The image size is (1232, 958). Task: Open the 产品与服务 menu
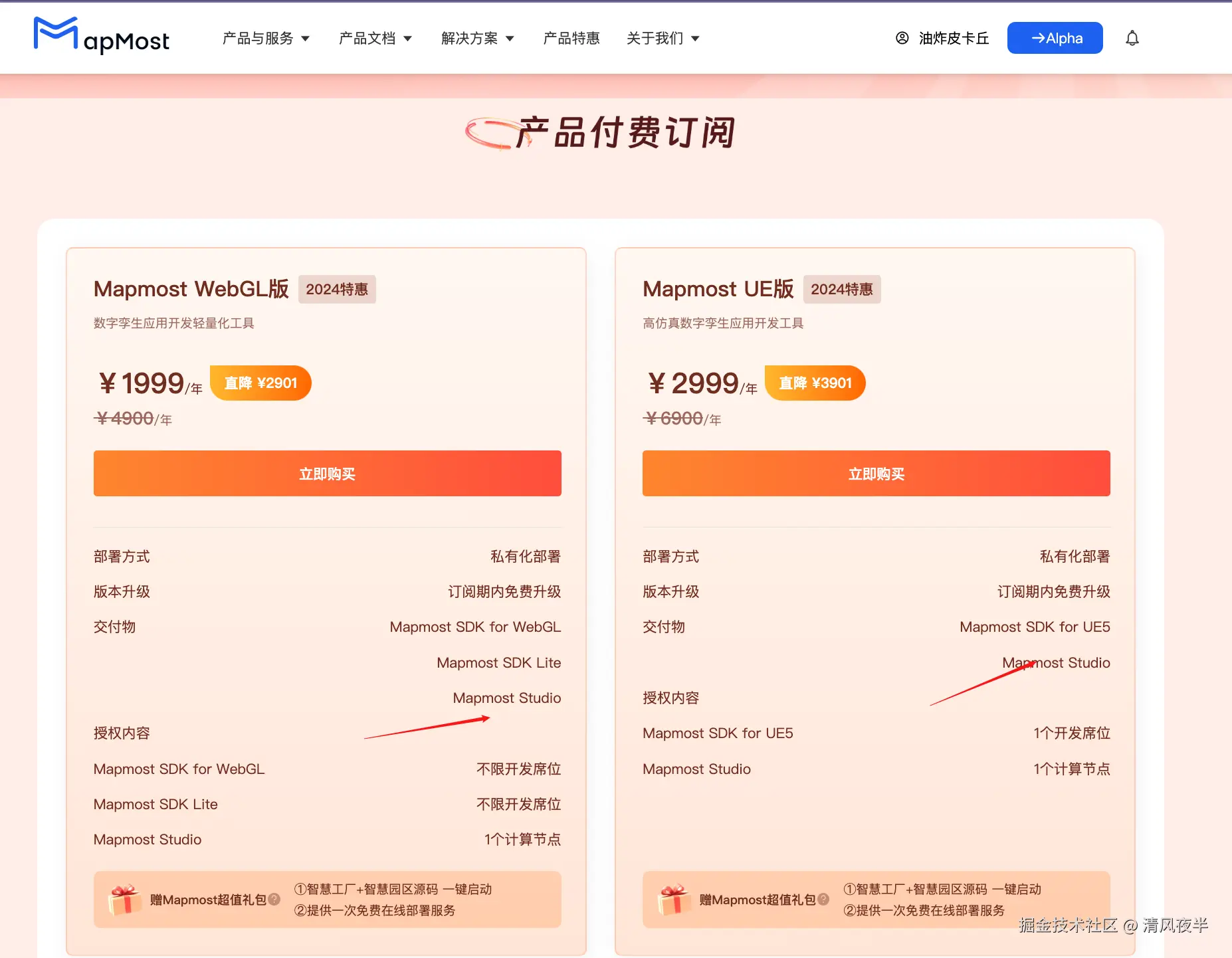[266, 39]
